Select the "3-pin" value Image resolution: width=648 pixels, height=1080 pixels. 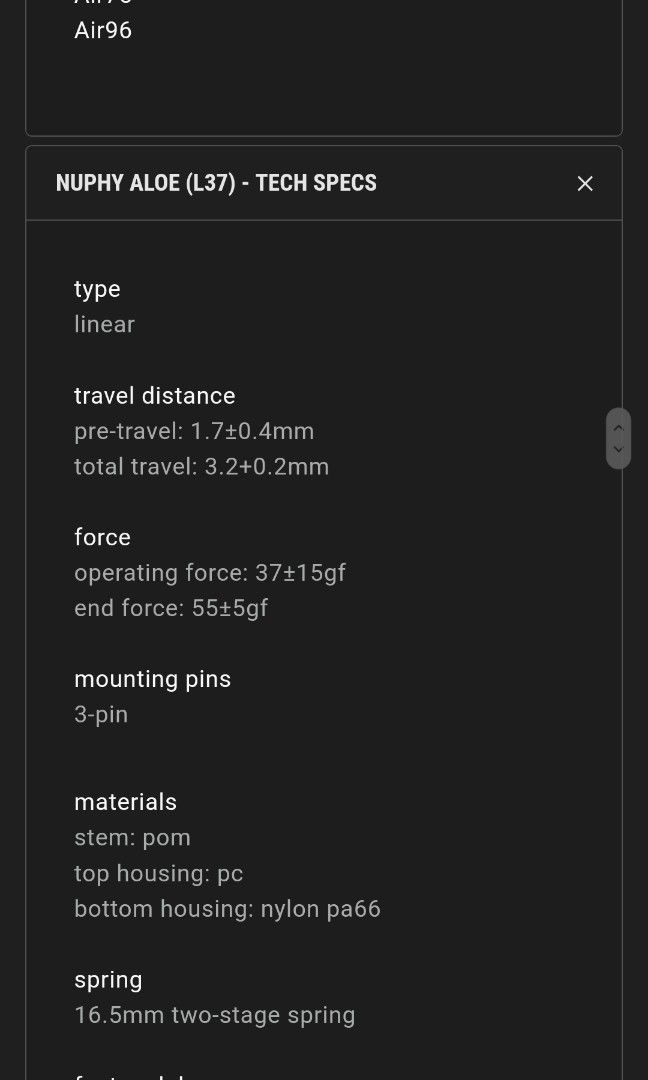pyautogui.click(x=101, y=714)
